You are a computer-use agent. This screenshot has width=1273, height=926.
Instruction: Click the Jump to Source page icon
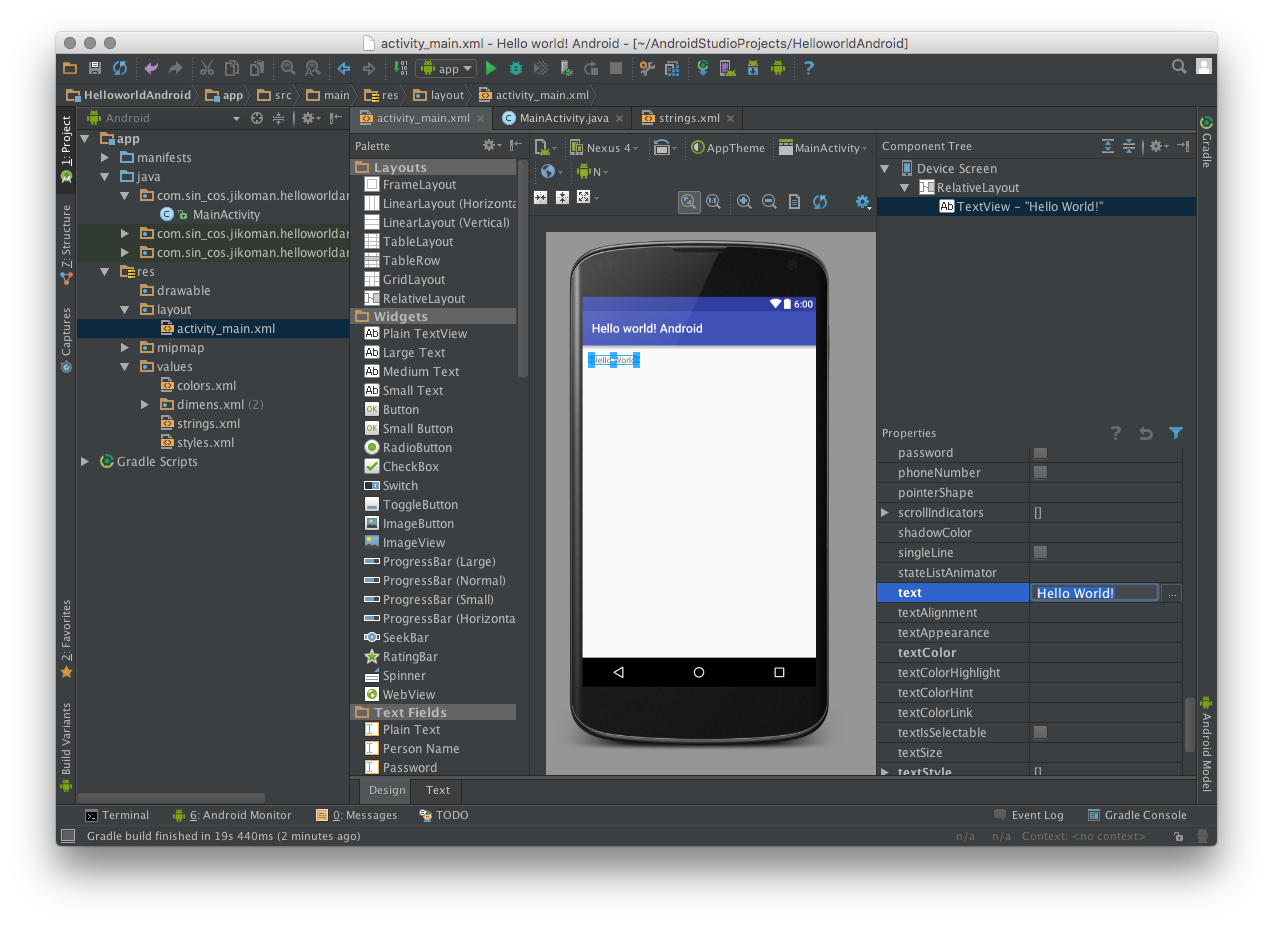tap(795, 201)
